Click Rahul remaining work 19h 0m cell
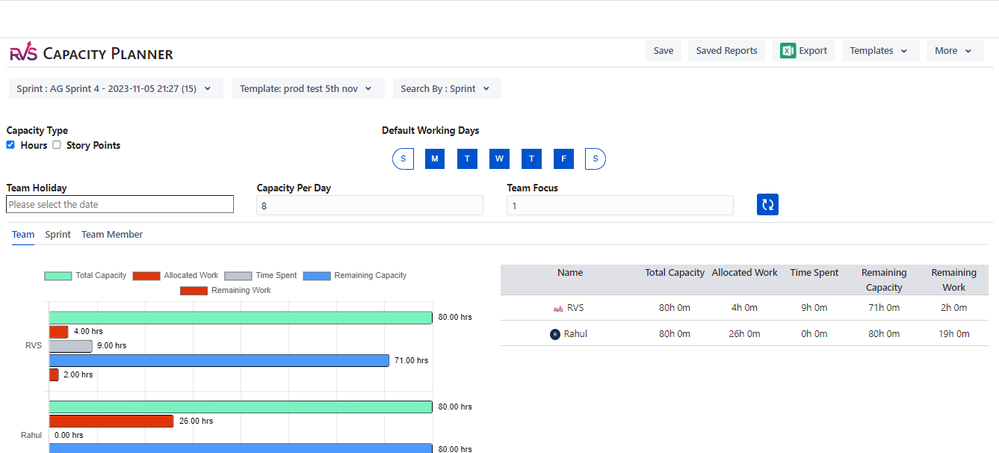999x453 pixels. 954,334
